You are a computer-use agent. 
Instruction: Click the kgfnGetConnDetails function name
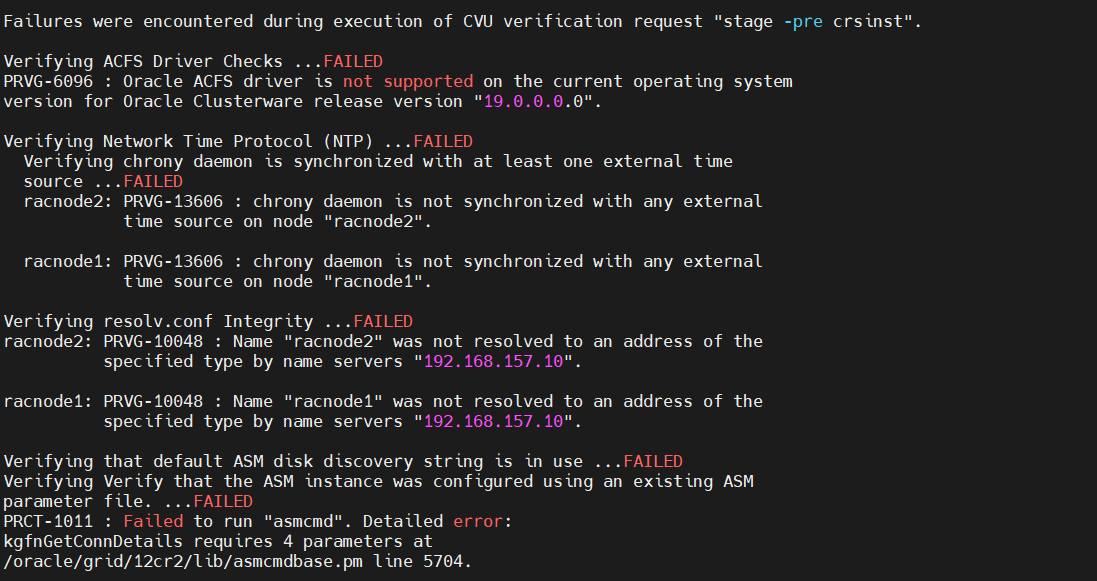[93, 542]
